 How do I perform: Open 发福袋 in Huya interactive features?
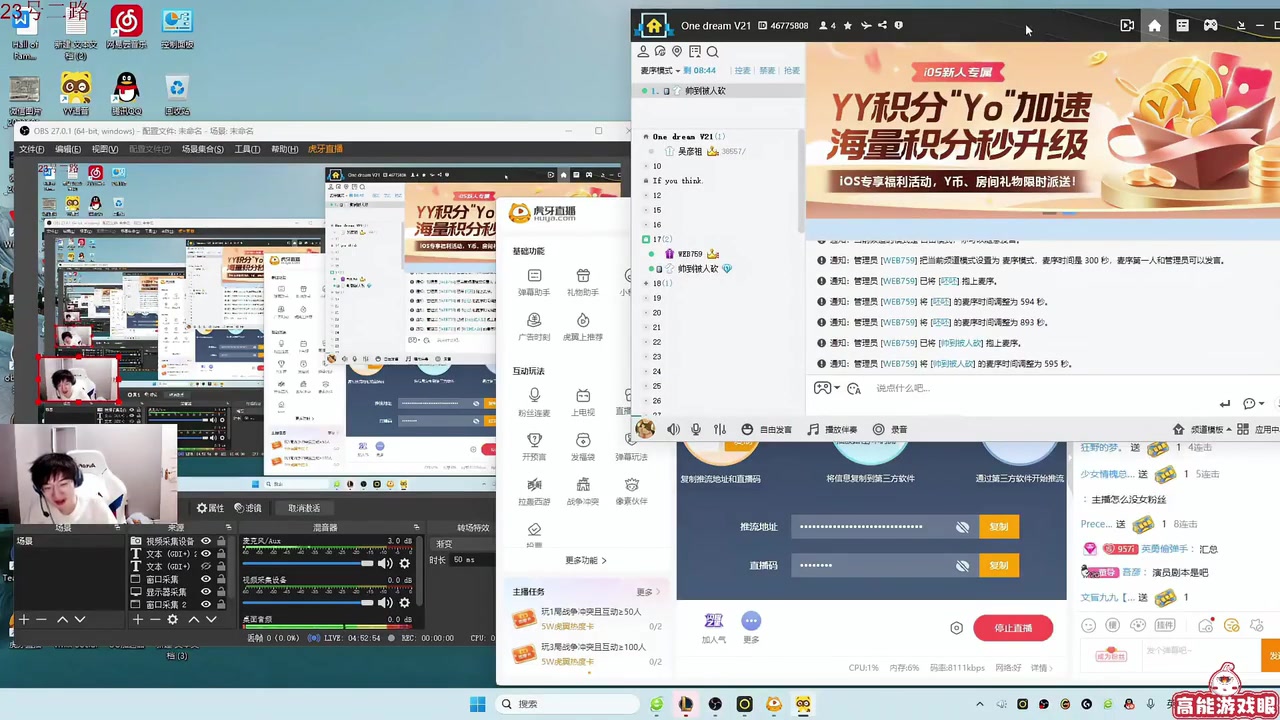[583, 447]
